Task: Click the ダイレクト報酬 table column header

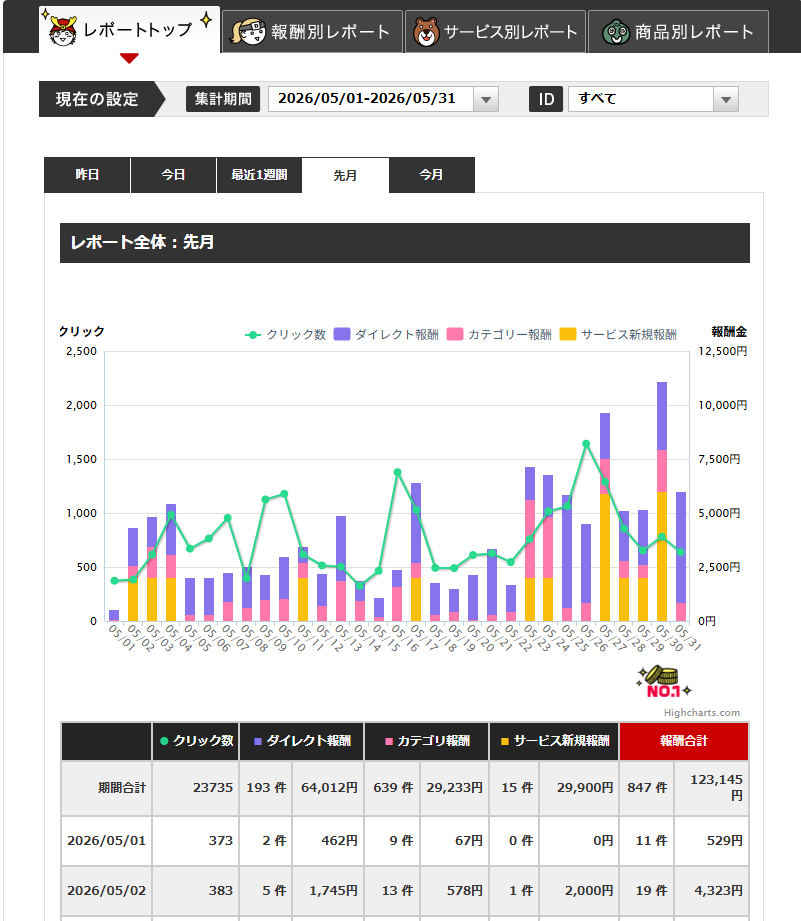Action: click(x=302, y=741)
